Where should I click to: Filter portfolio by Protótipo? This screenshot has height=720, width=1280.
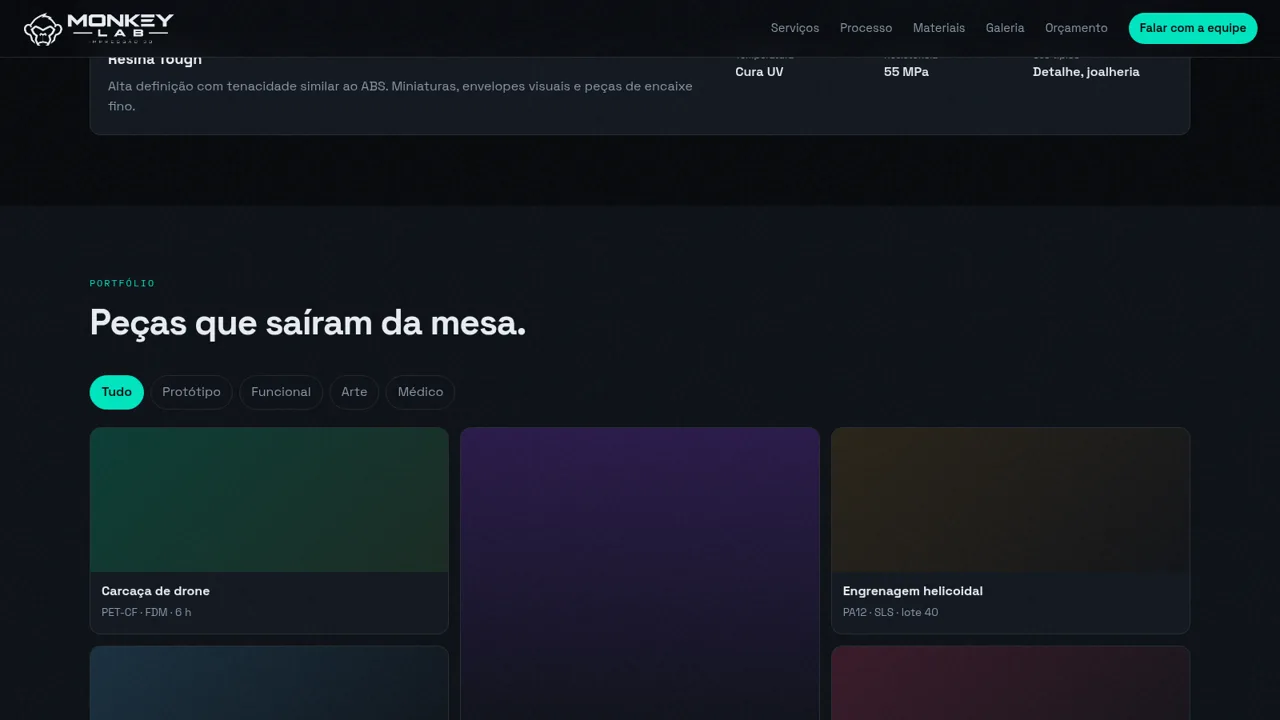pos(191,392)
